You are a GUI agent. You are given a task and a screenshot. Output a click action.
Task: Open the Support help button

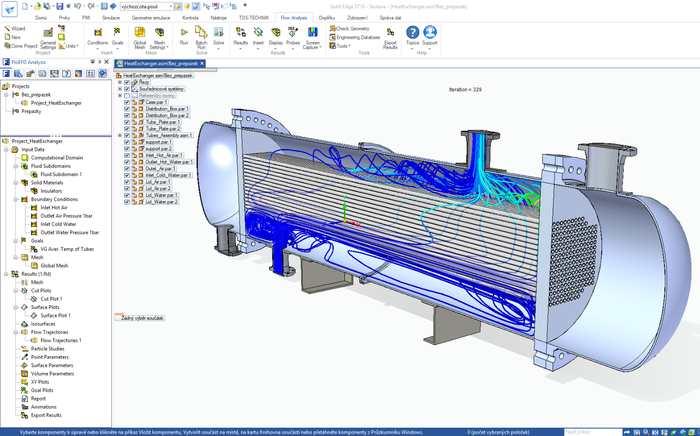coord(429,36)
